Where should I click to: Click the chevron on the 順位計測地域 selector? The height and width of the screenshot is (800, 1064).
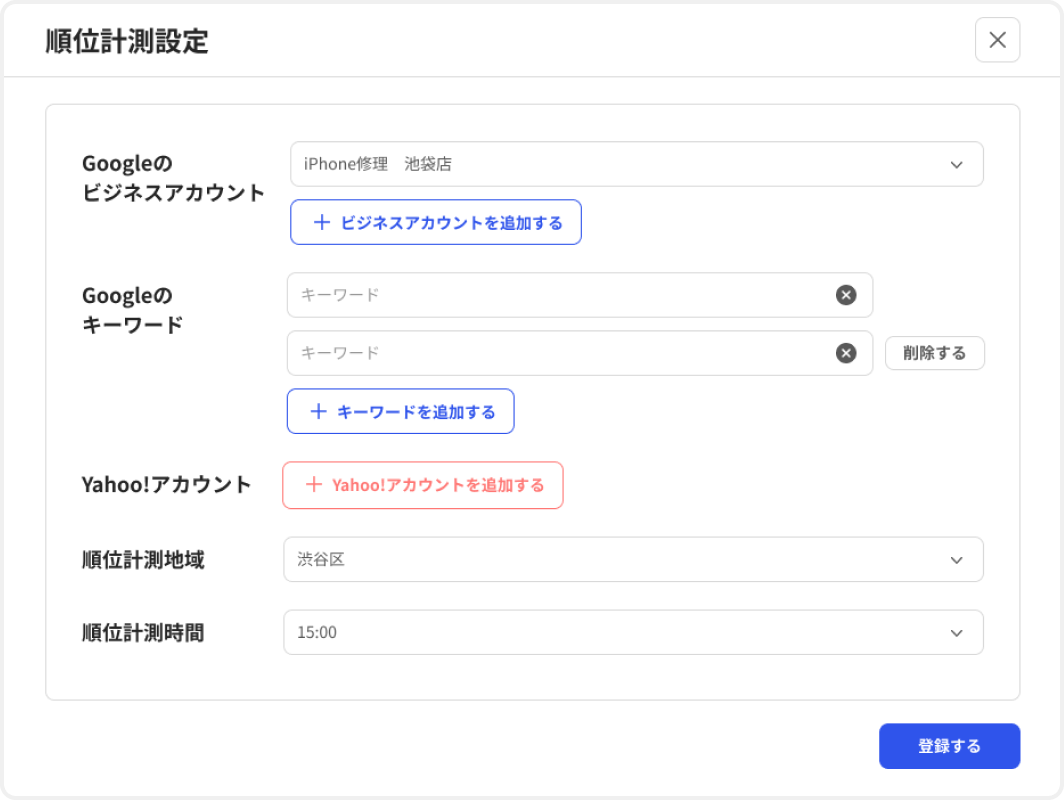point(957,560)
